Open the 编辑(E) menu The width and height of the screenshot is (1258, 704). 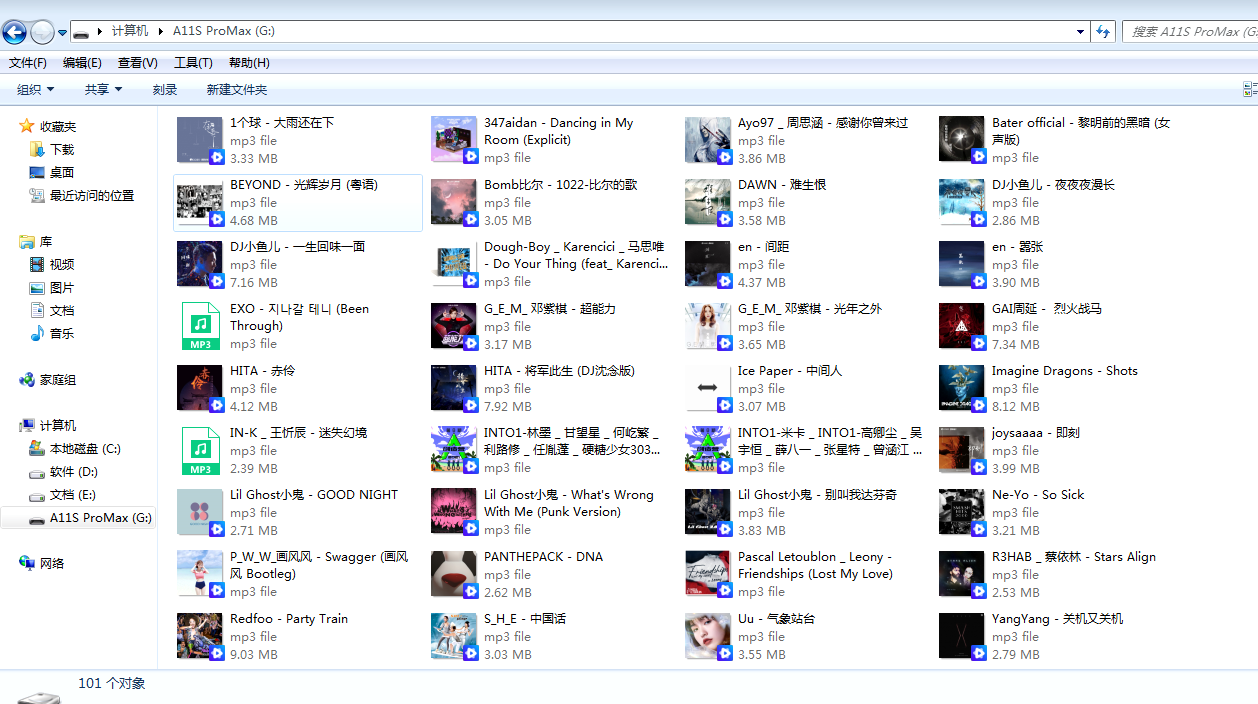pos(82,63)
